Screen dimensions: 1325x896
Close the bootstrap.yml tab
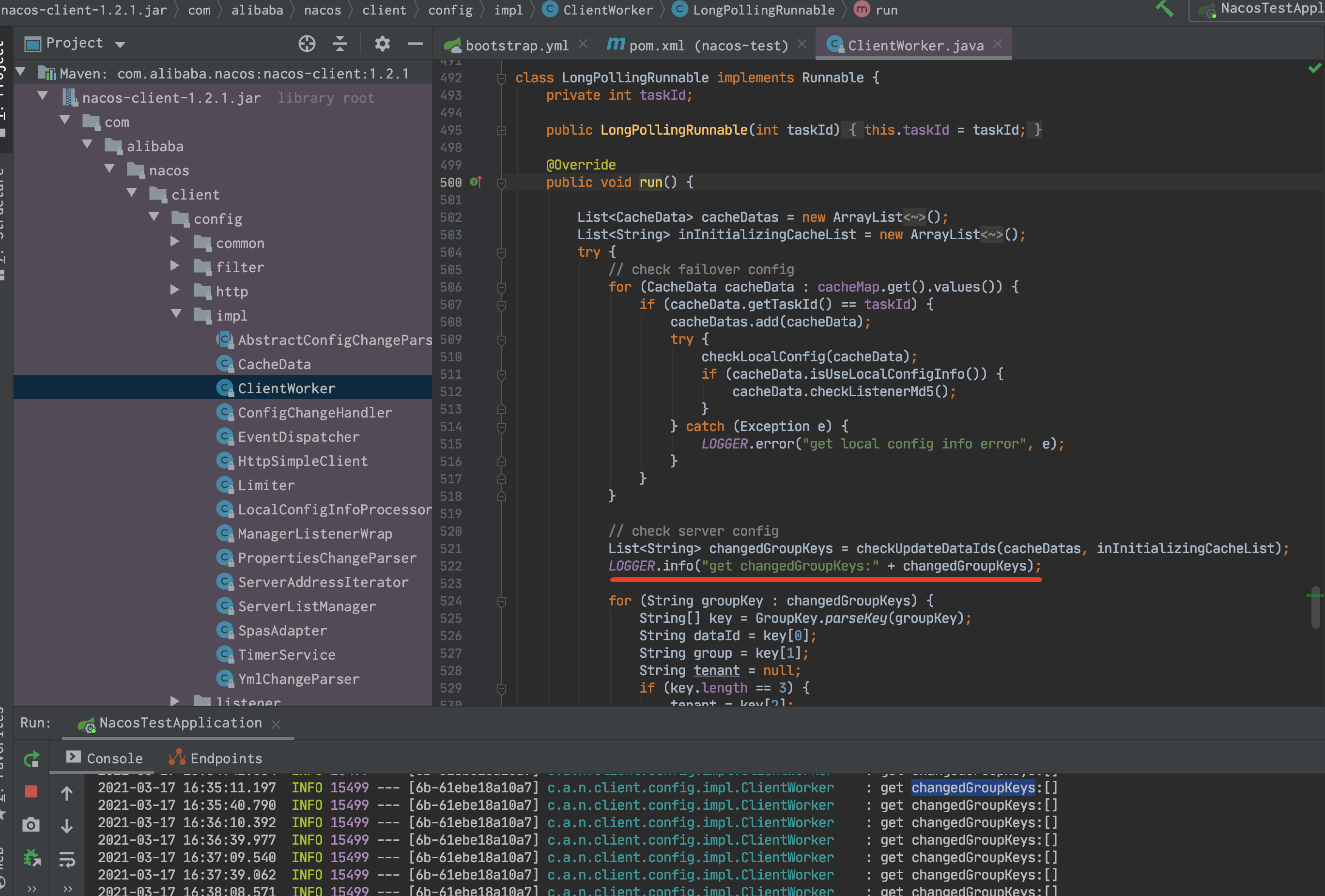[x=583, y=44]
